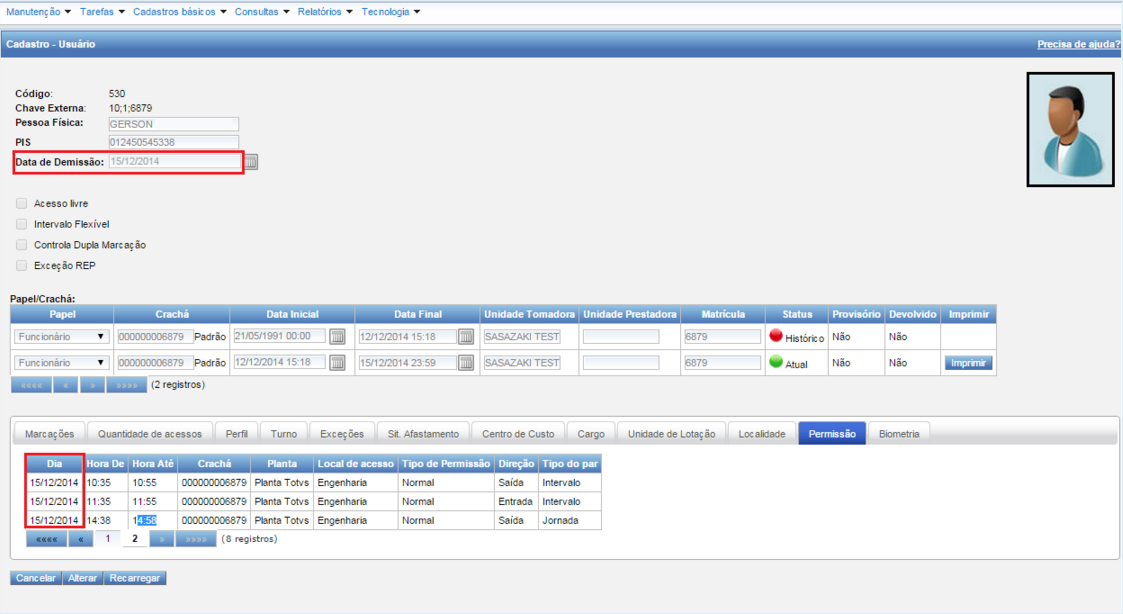
Task: Toggle Intervalo Flexível checkbox
Action: (x=21, y=224)
